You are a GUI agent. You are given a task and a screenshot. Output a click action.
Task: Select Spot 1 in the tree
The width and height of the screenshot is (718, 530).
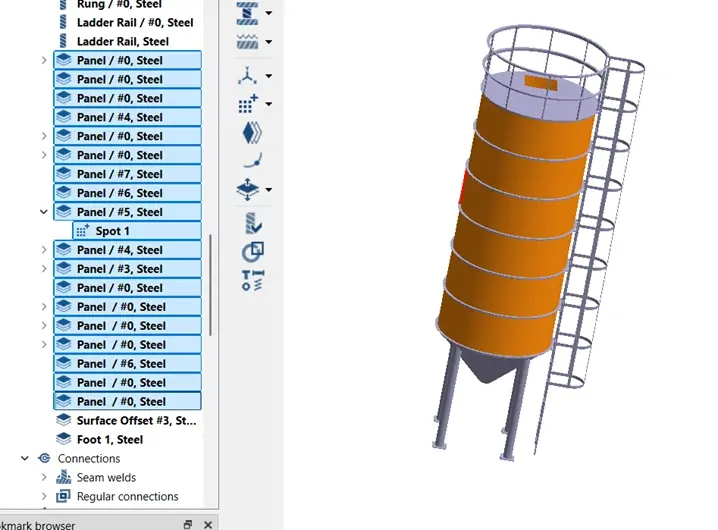pos(112,231)
